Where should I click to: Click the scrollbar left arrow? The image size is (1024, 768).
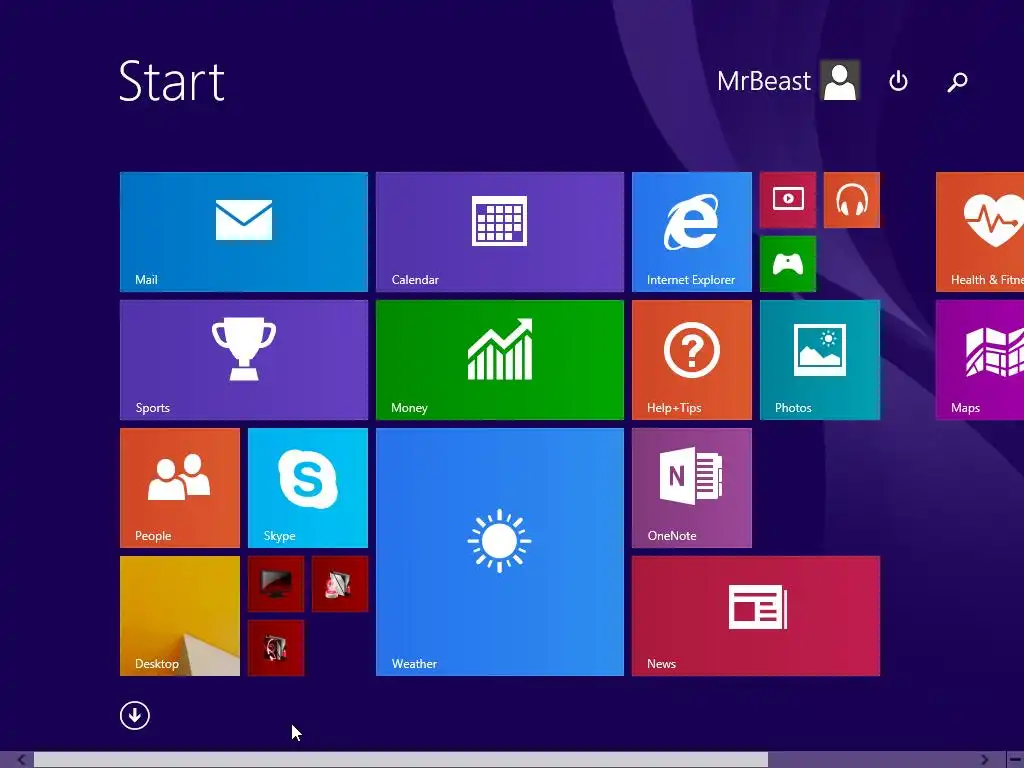point(21,760)
